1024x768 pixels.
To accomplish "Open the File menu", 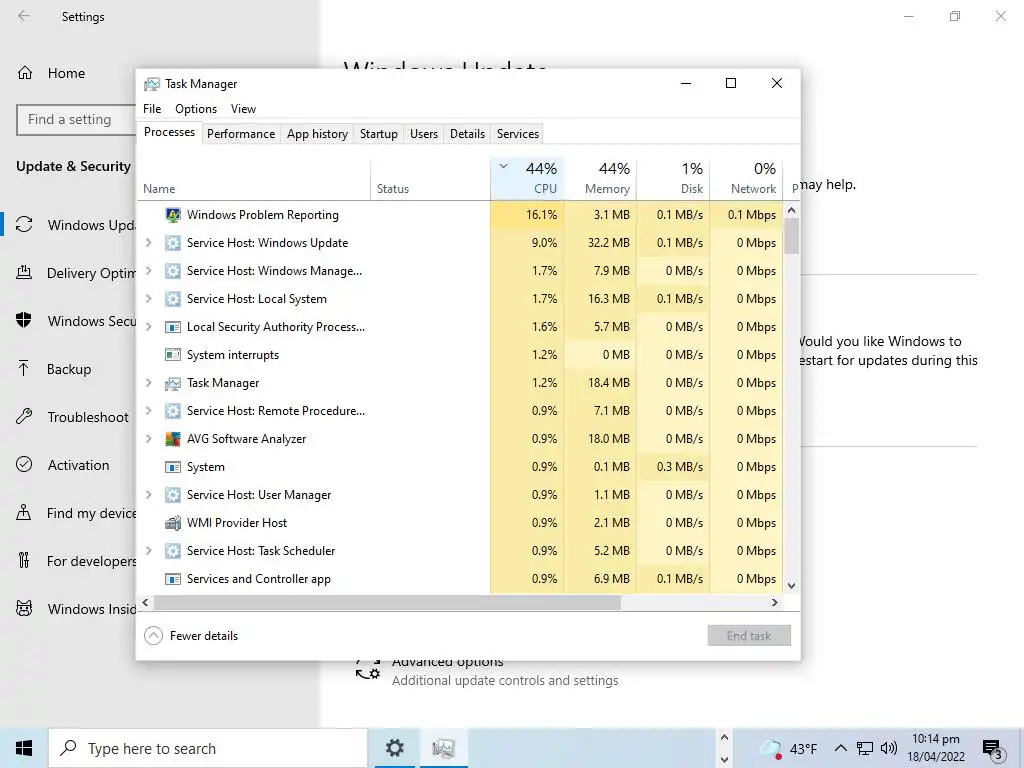I will point(152,109).
